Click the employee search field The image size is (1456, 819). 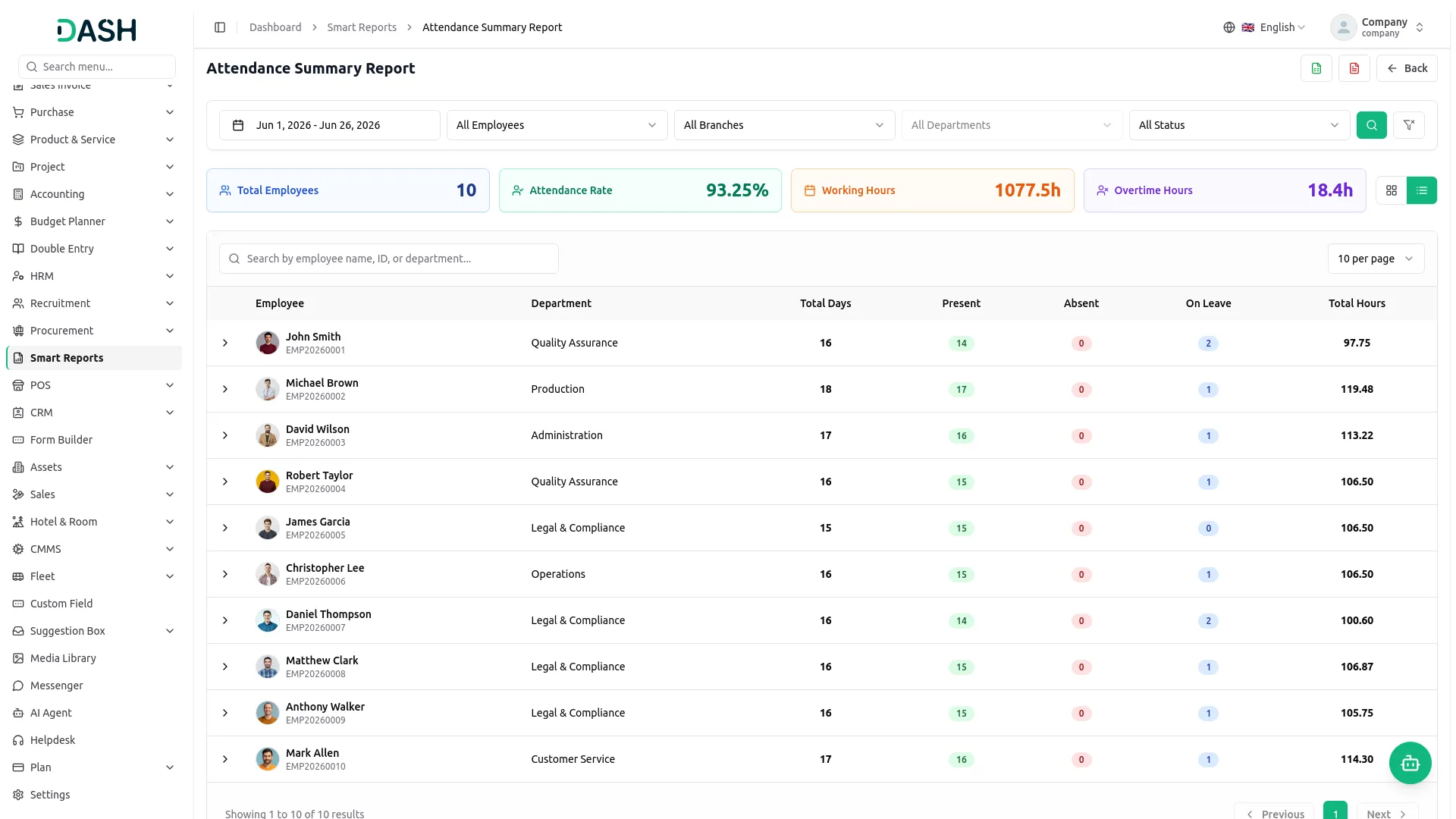389,259
